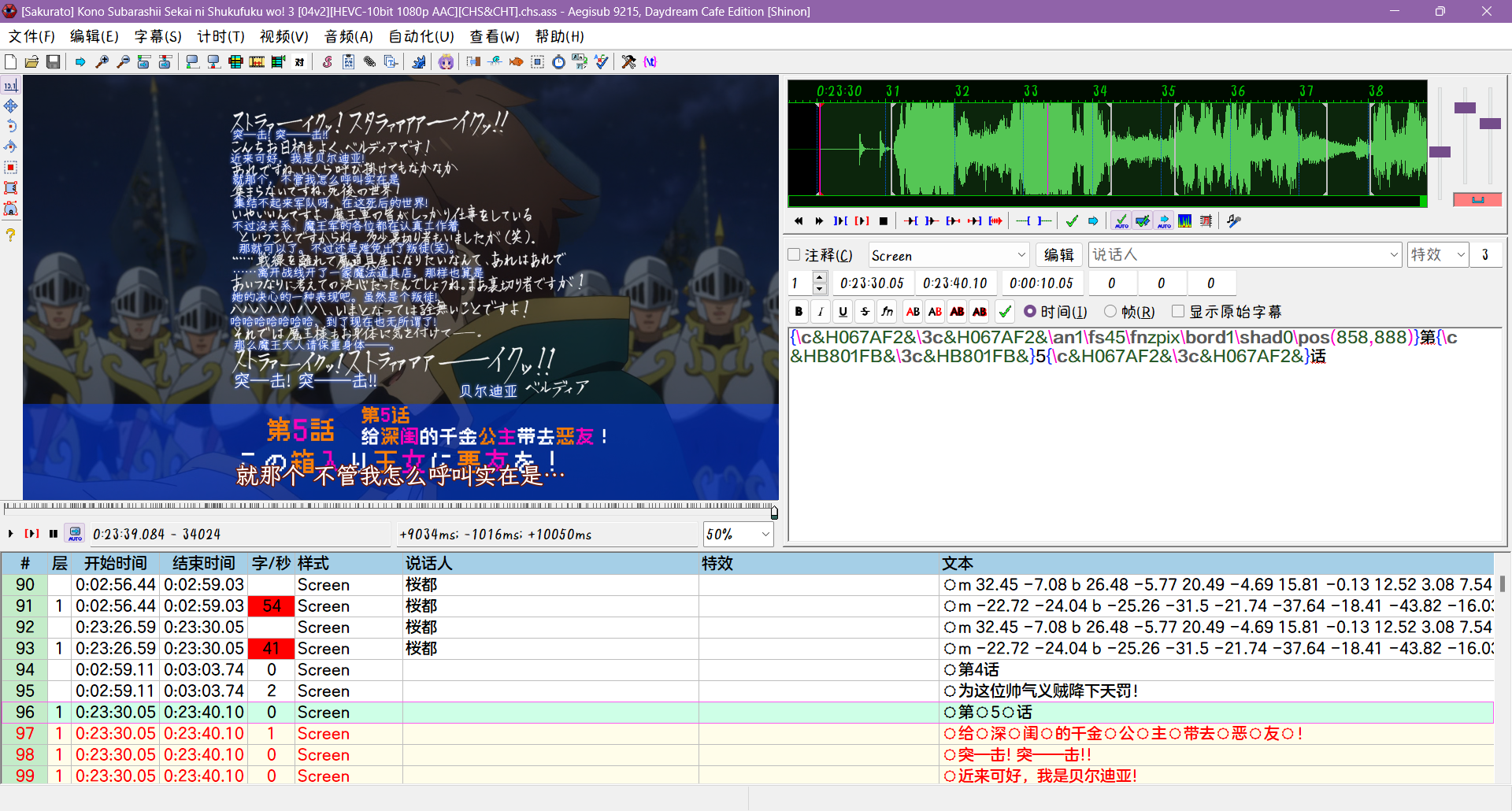This screenshot has width=1512, height=811.
Task: Apply italic formatting to subtitle
Action: (821, 312)
